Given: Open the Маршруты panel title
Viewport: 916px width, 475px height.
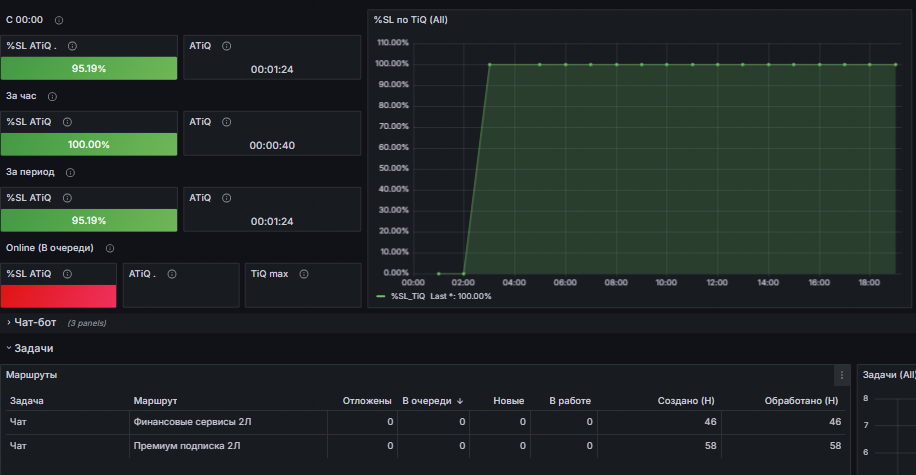Looking at the screenshot, I should (x=32, y=375).
